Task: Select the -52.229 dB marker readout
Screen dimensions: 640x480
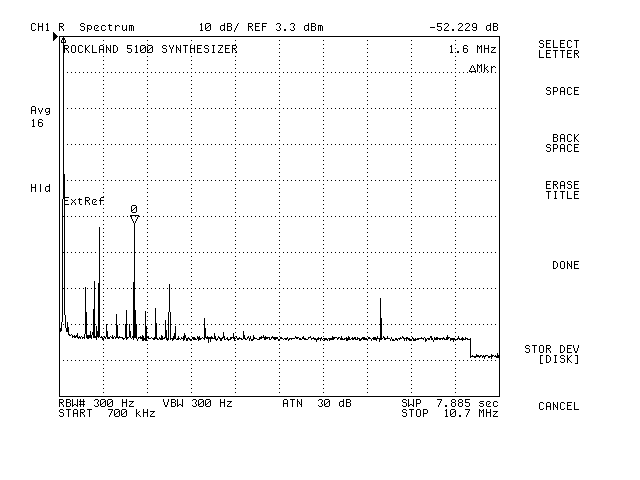Action: tap(463, 27)
